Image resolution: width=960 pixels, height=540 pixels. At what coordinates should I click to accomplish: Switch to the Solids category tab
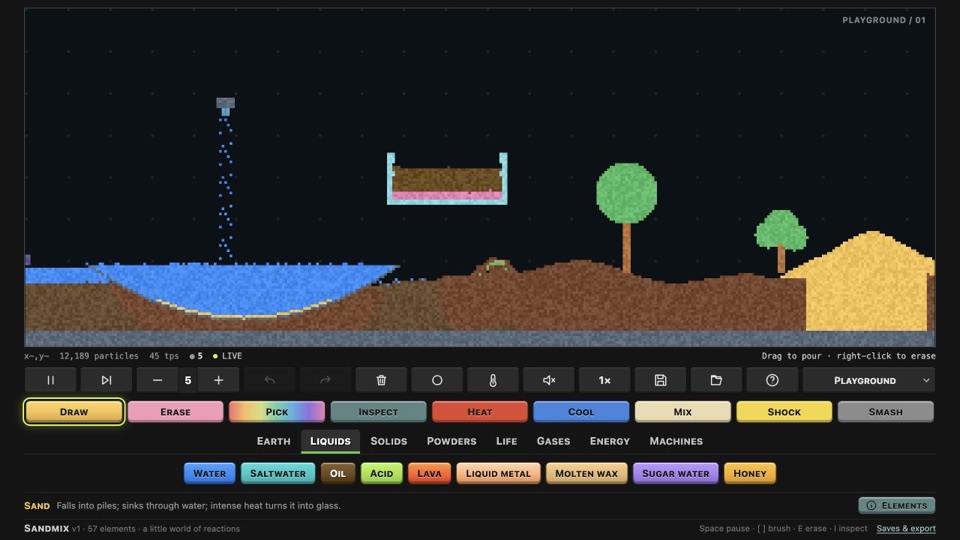coord(389,441)
